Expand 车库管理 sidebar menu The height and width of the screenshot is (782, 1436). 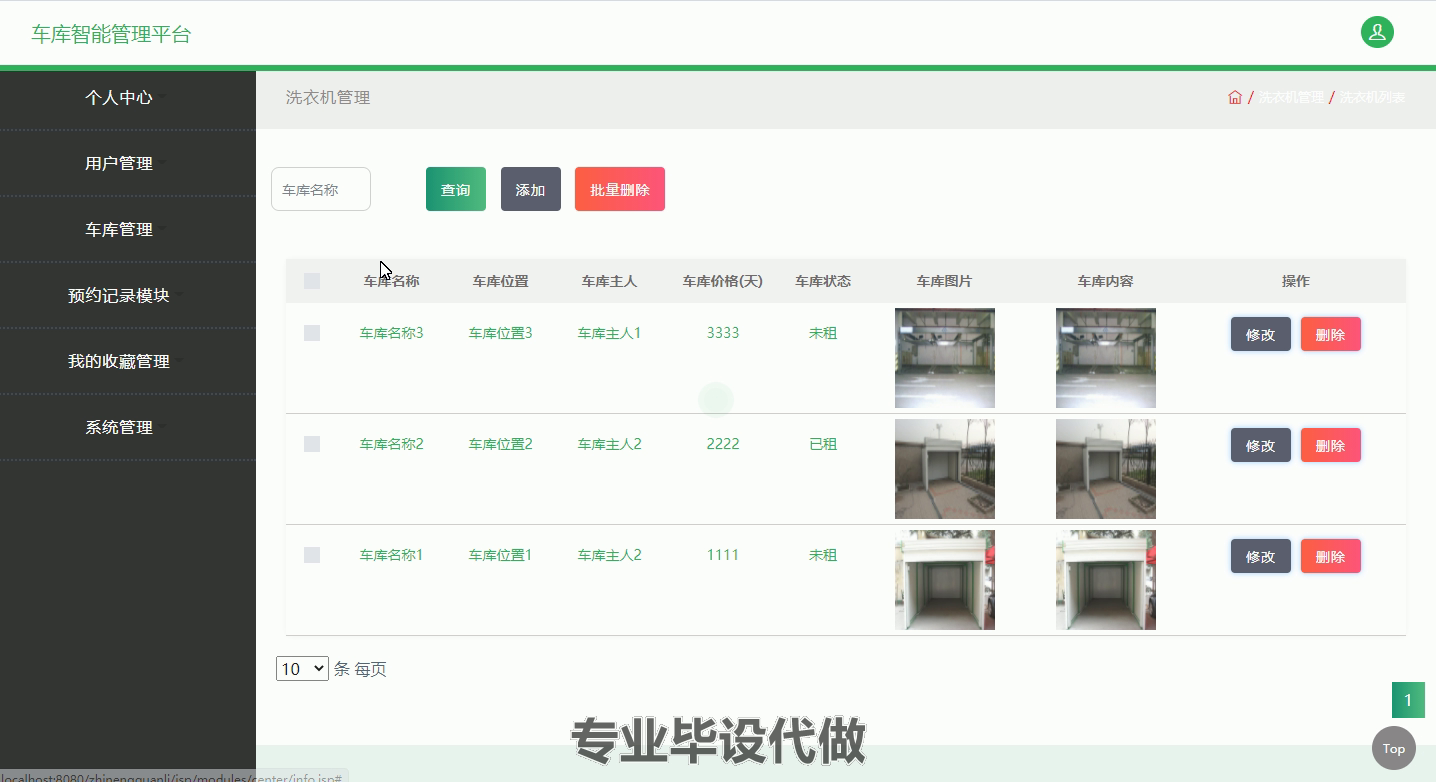pos(128,230)
